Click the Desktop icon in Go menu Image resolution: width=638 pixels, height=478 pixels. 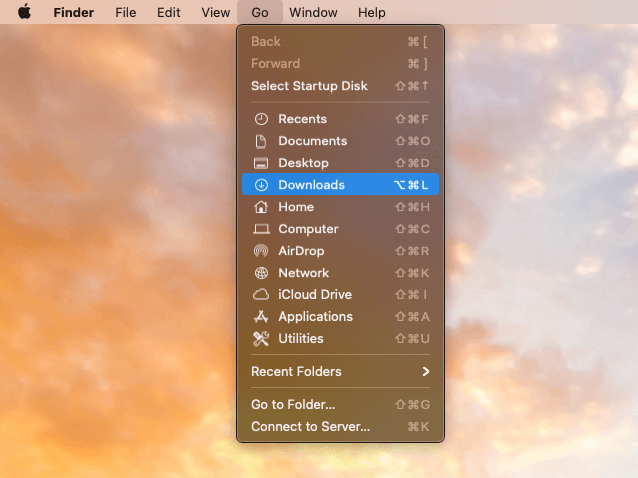pyautogui.click(x=261, y=163)
